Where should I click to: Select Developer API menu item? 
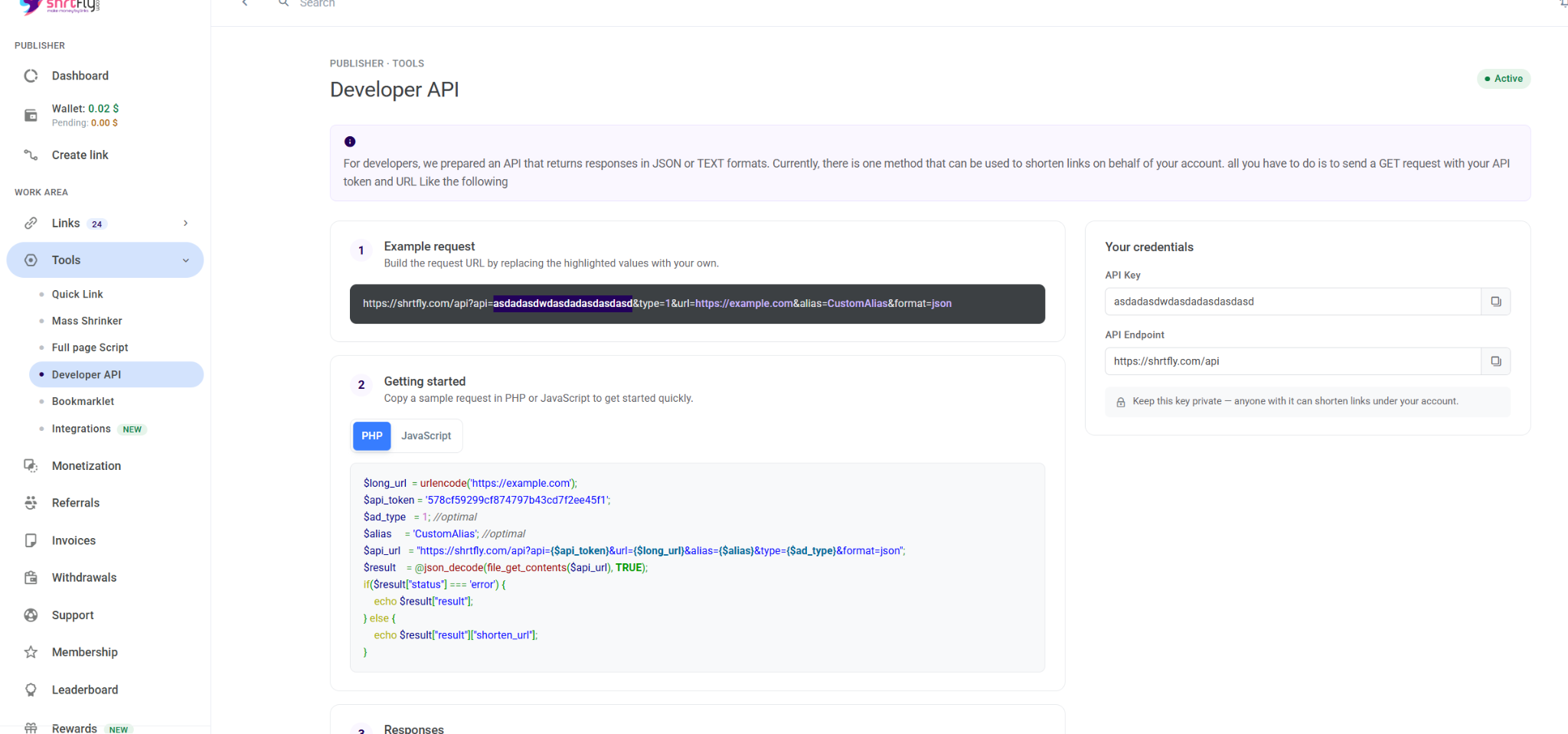click(x=116, y=374)
